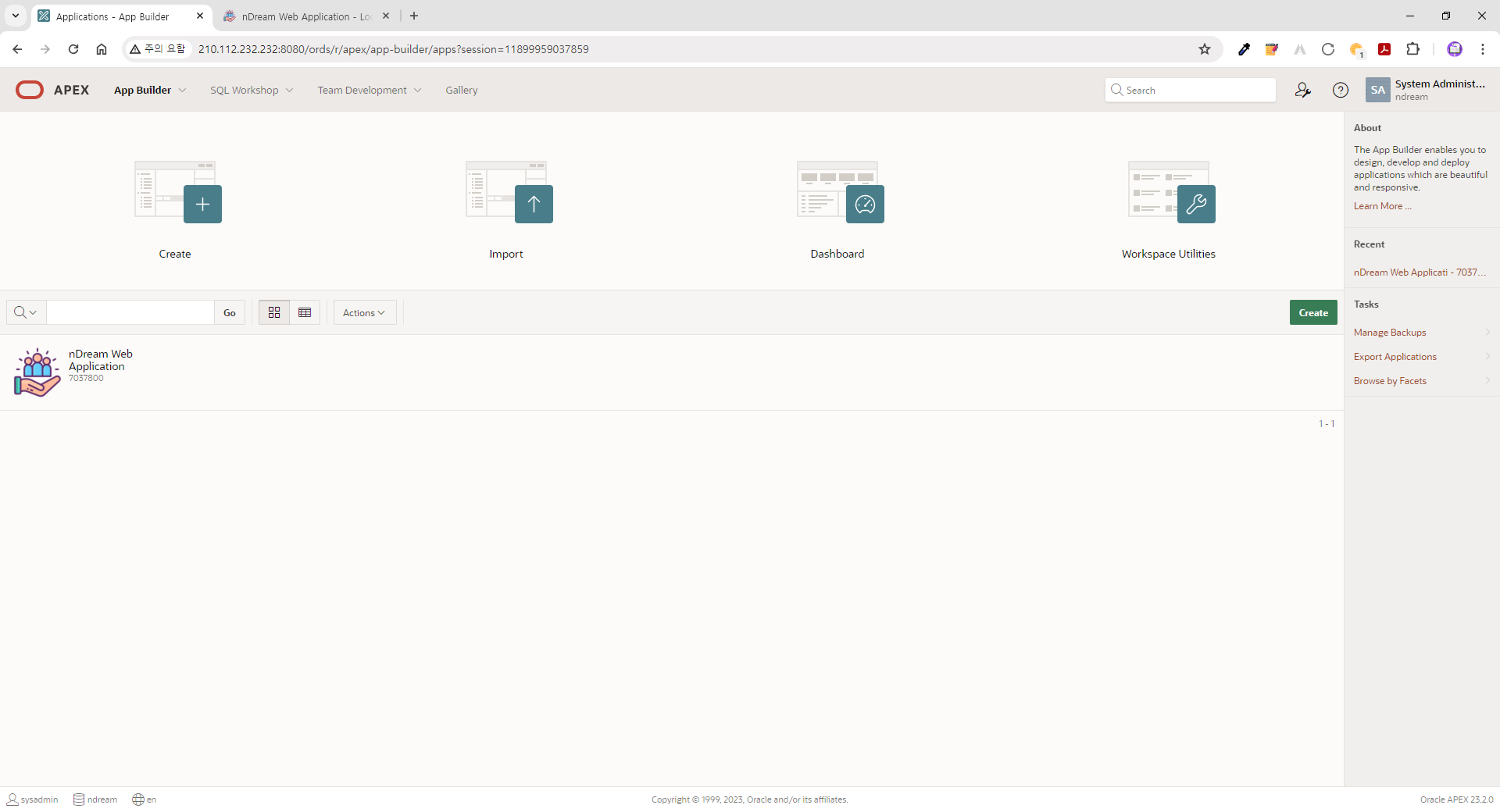This screenshot has height=812, width=1500.
Task: Click the browser address bar URL
Action: pos(393,49)
